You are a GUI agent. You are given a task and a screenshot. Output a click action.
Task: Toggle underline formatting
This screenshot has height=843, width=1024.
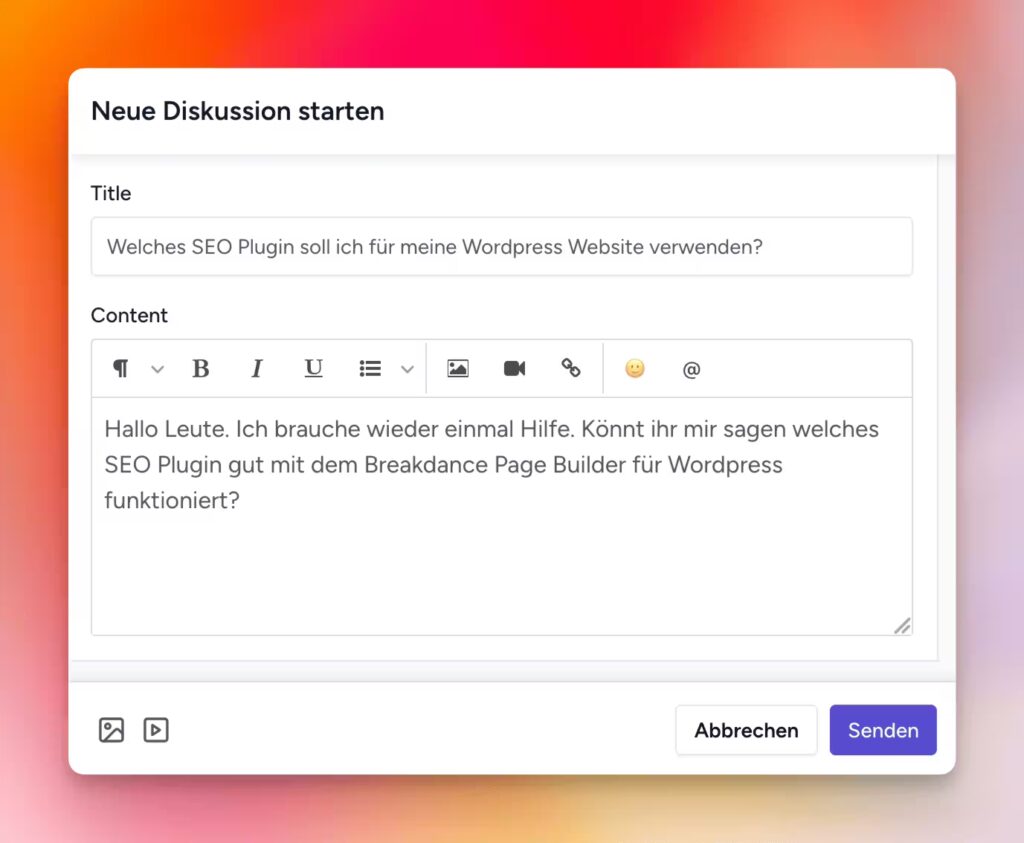click(313, 368)
